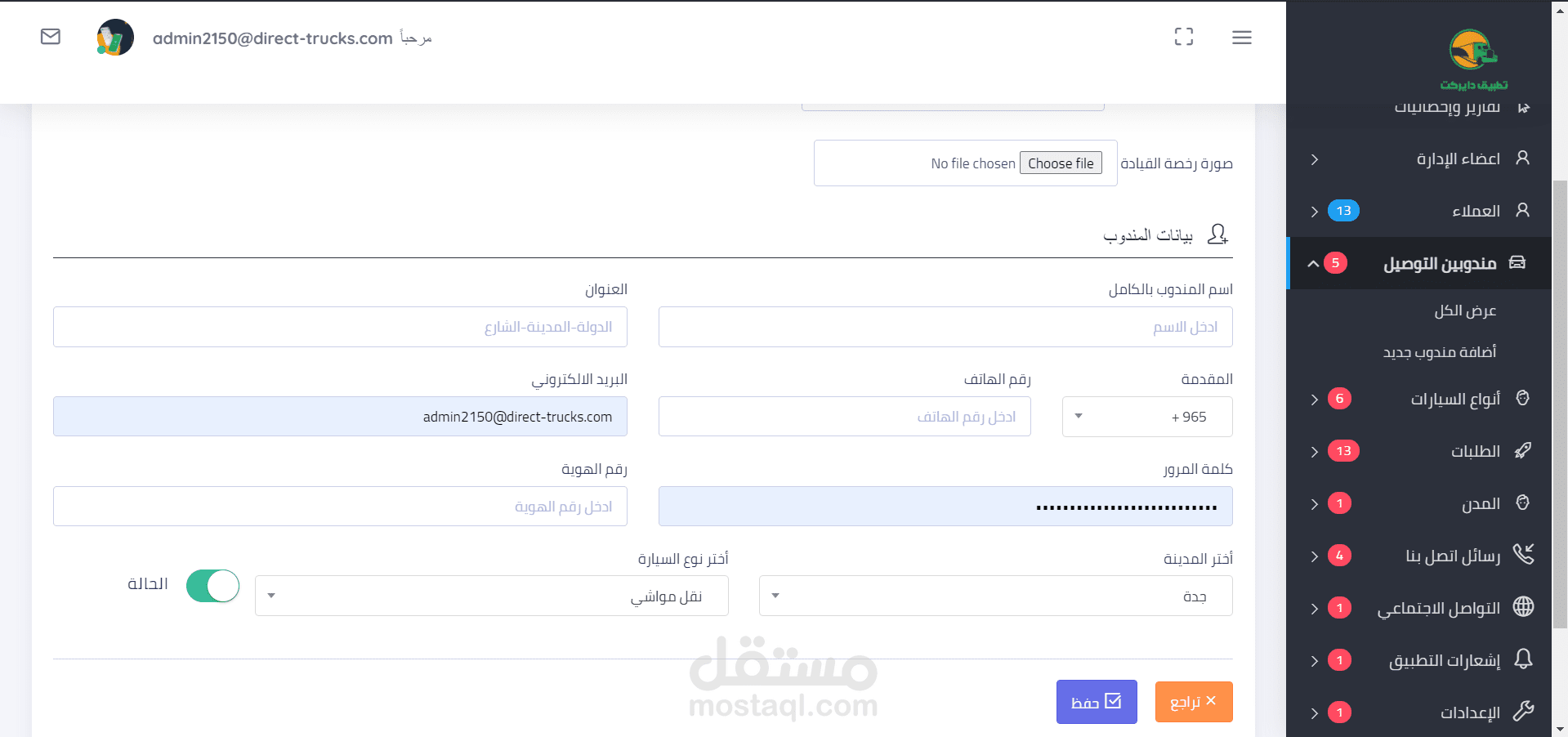This screenshot has height=737, width=1568.
Task: Click the blue حفظ save button
Action: (1096, 702)
